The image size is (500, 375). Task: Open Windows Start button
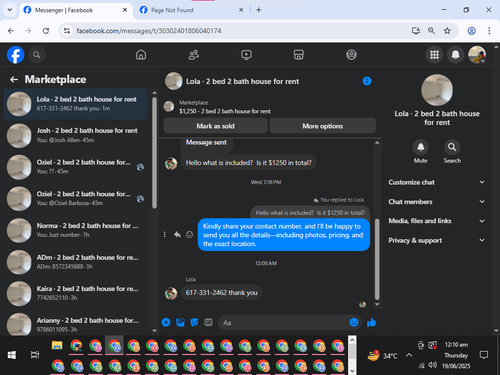tap(12, 355)
